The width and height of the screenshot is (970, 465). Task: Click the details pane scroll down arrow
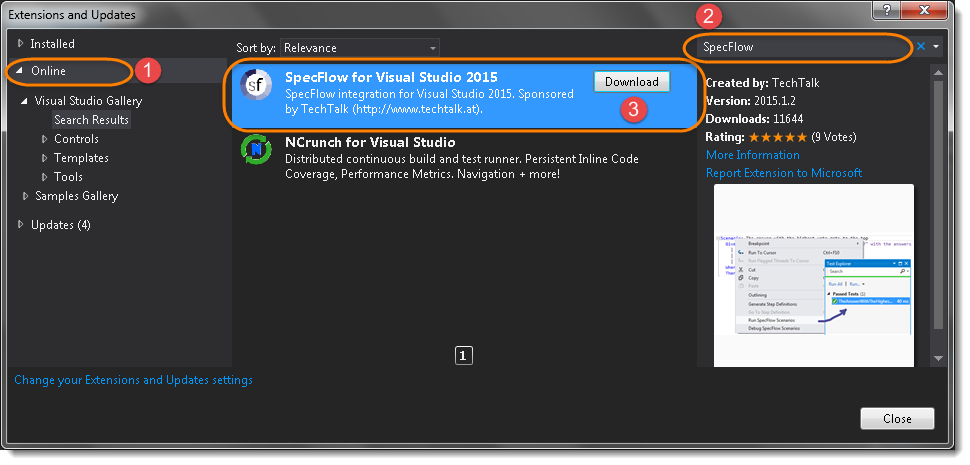point(938,358)
